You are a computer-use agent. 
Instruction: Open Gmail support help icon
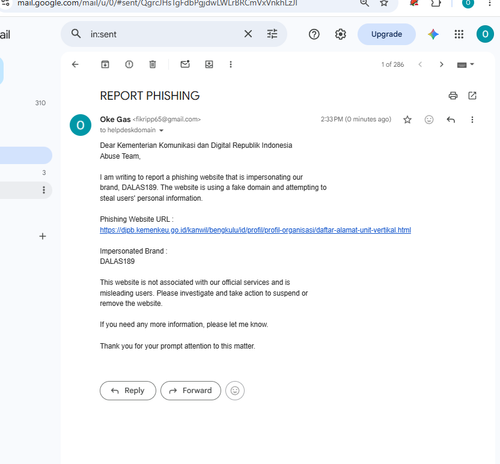coord(314,34)
